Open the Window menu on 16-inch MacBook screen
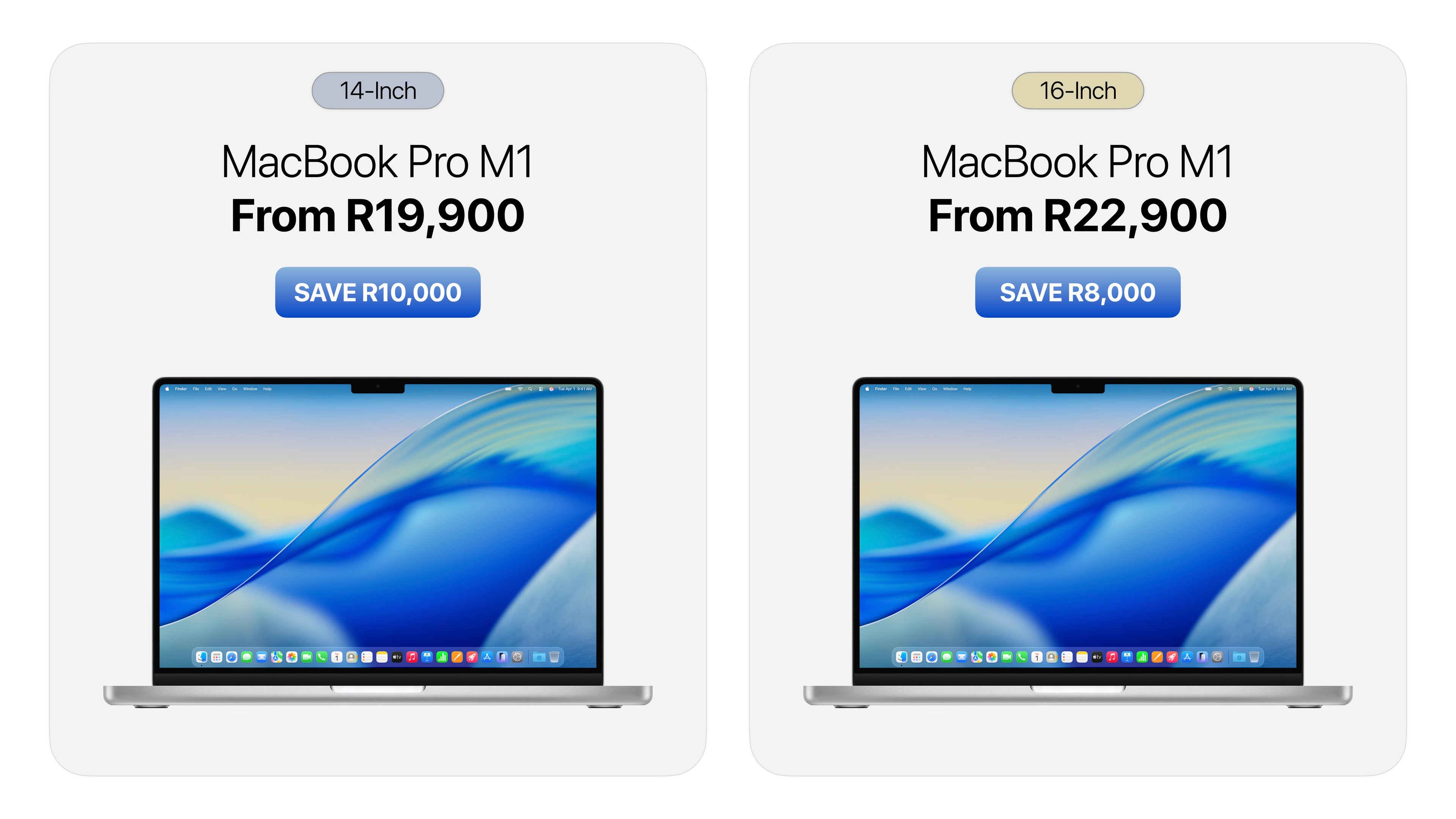This screenshot has height=819, width=1456. pos(951,389)
